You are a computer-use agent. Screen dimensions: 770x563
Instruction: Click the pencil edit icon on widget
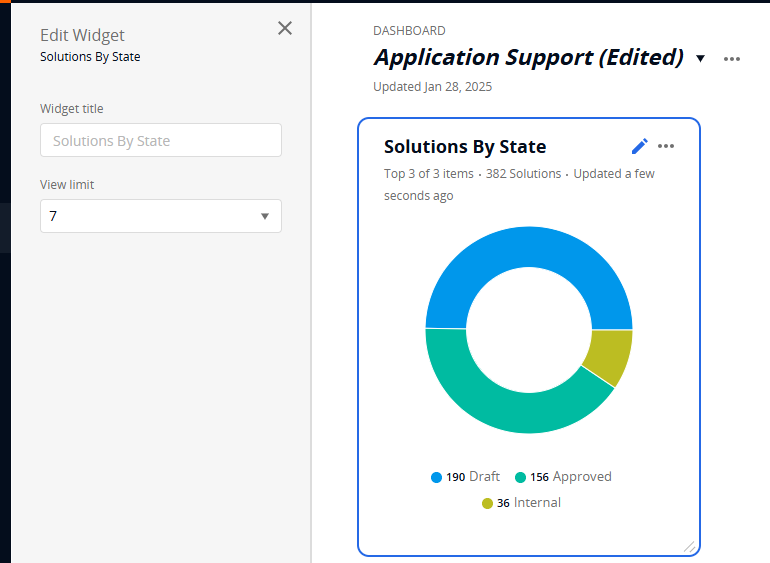[640, 146]
